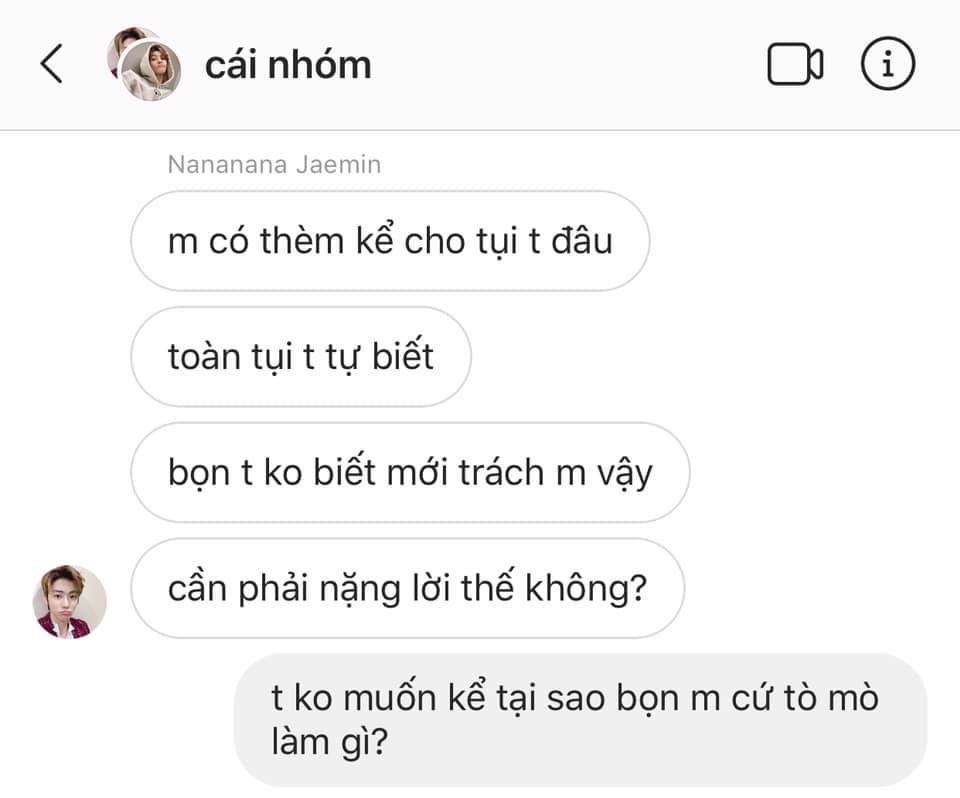Tap the word 'vậy' in the third message
This screenshot has height=798, width=960.
(624, 473)
